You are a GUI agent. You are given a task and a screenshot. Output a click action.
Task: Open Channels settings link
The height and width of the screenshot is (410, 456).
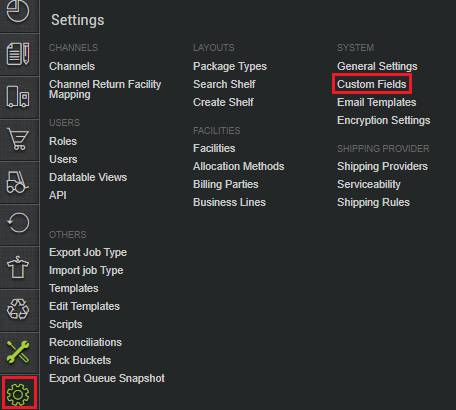(x=72, y=66)
